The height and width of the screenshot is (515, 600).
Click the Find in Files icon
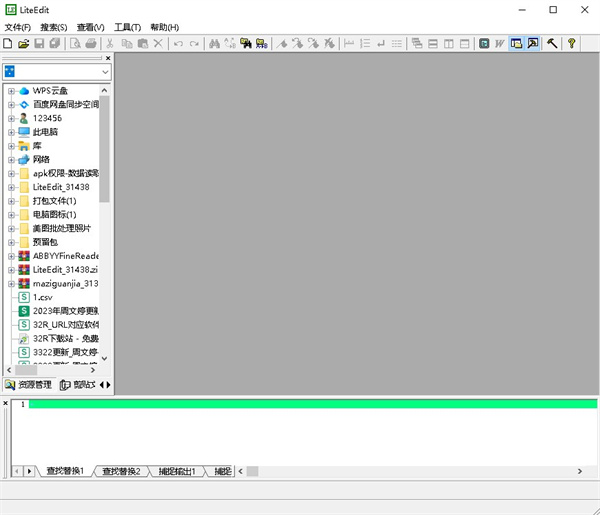(246, 44)
